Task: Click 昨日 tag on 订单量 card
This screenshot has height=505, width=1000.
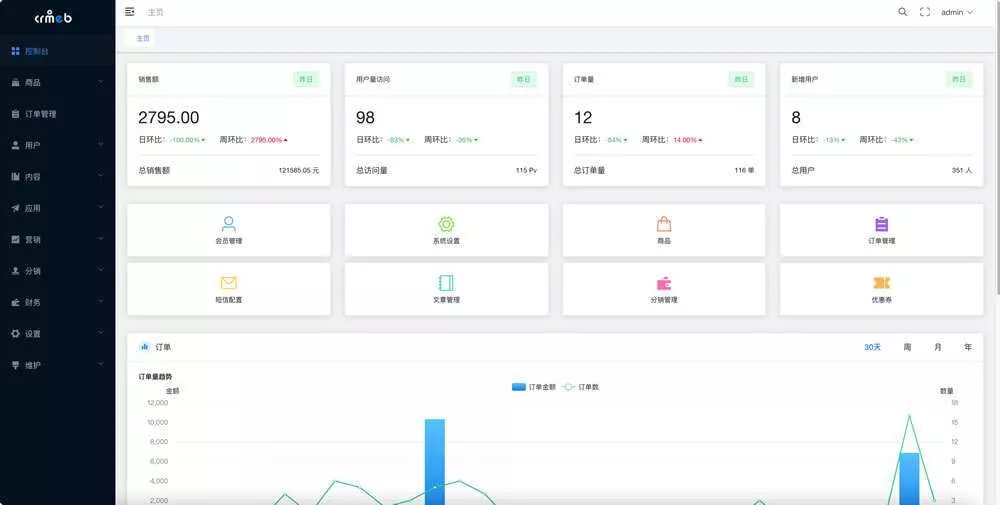Action: tap(741, 79)
